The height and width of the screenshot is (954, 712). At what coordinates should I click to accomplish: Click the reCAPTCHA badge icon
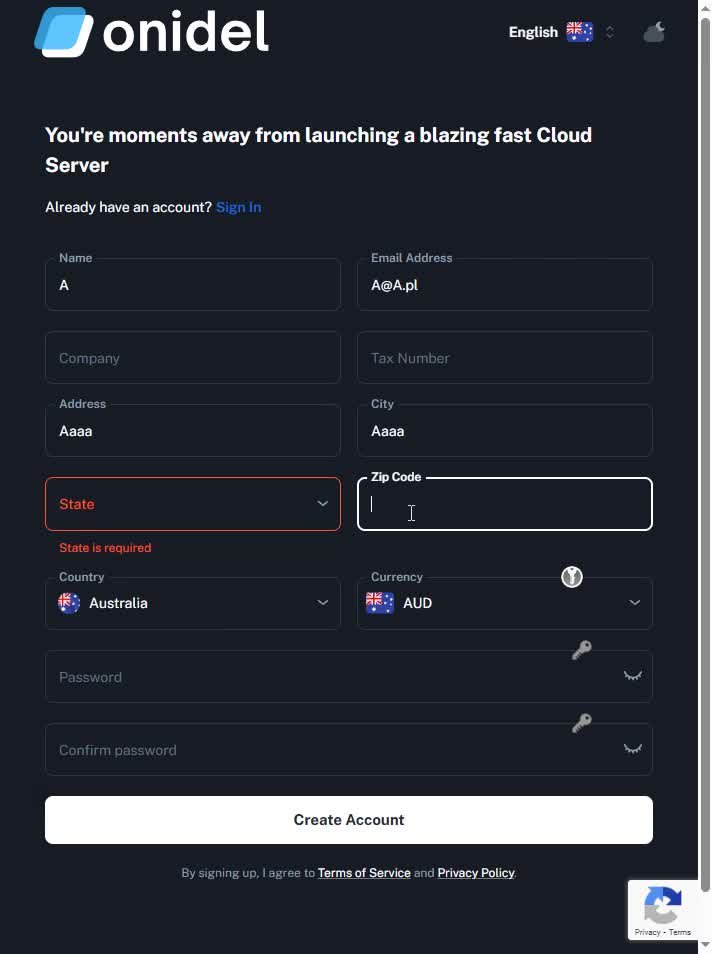(x=662, y=908)
